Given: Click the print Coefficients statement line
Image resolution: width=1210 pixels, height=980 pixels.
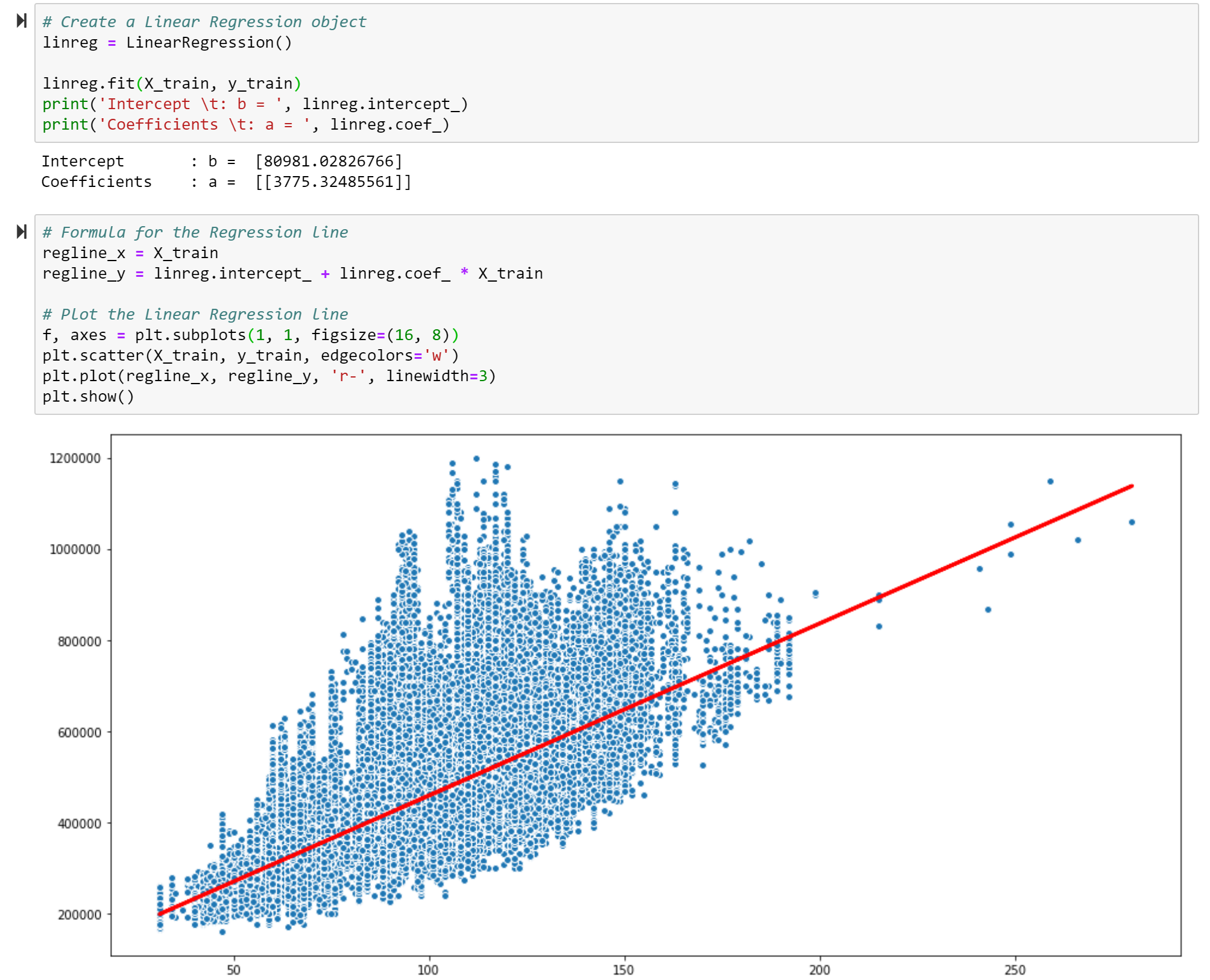Looking at the screenshot, I should tap(245, 125).
